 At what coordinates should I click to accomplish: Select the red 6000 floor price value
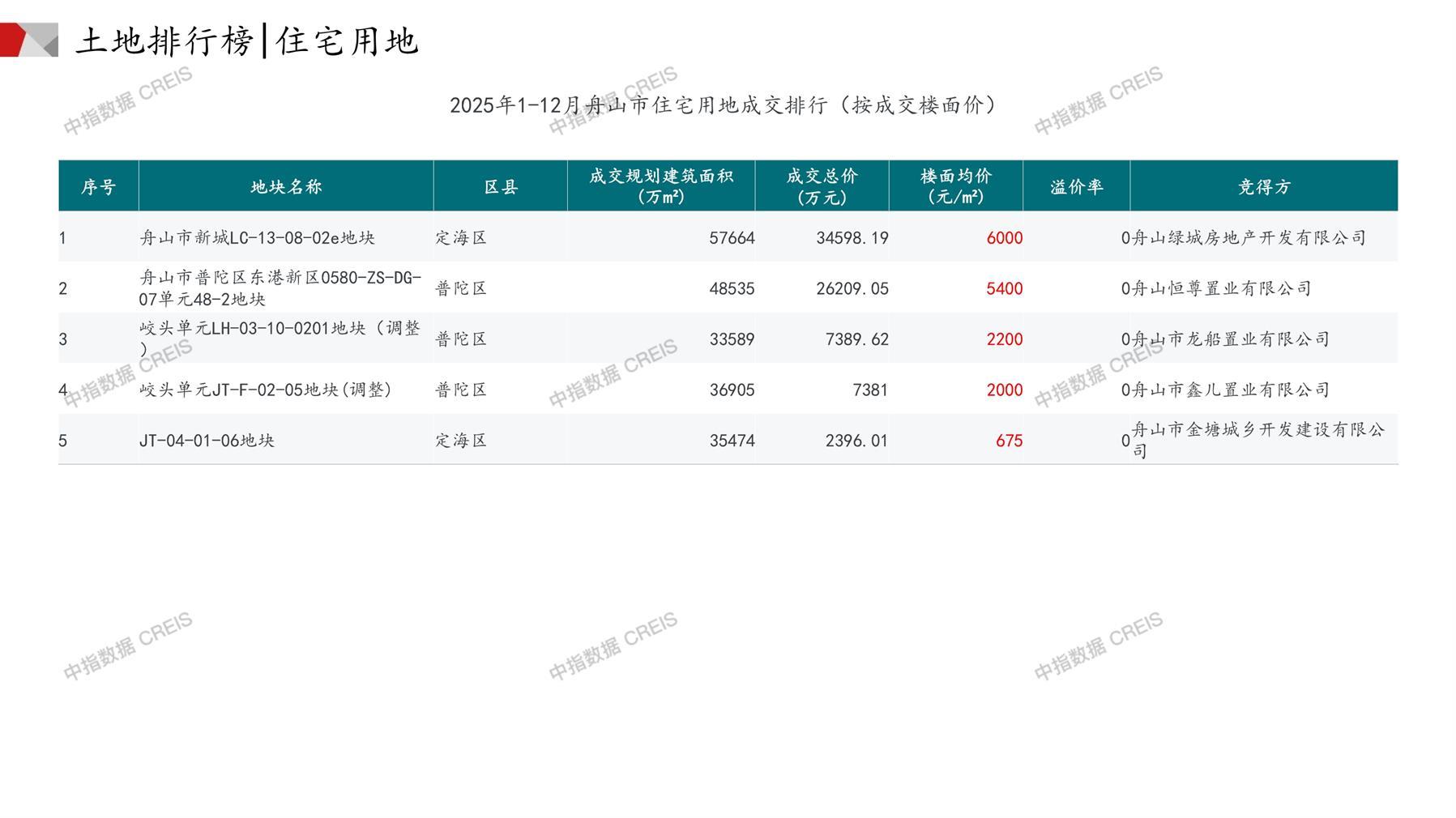[1004, 238]
